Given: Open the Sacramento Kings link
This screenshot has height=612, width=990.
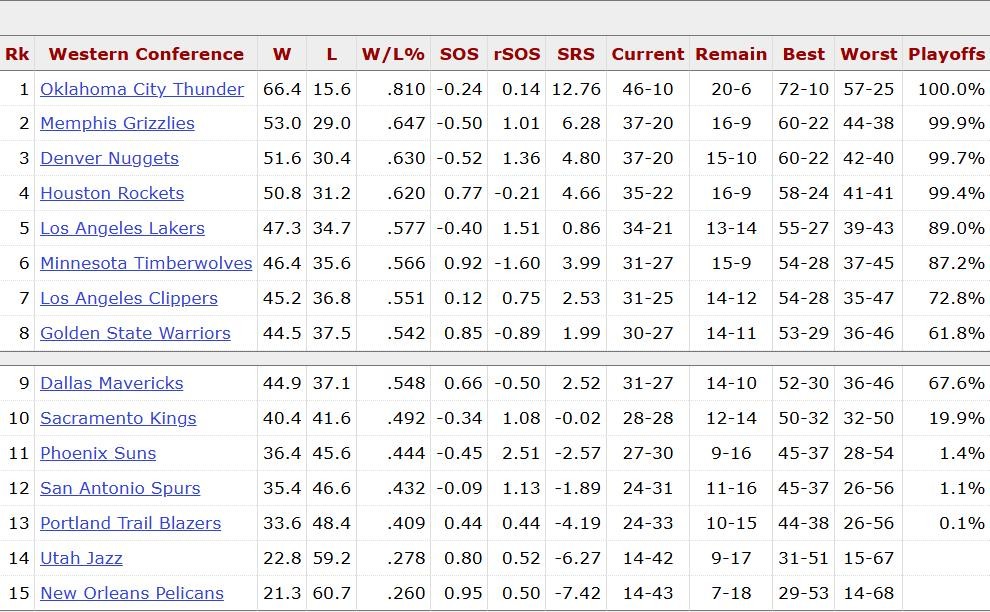Looking at the screenshot, I should click(x=118, y=418).
